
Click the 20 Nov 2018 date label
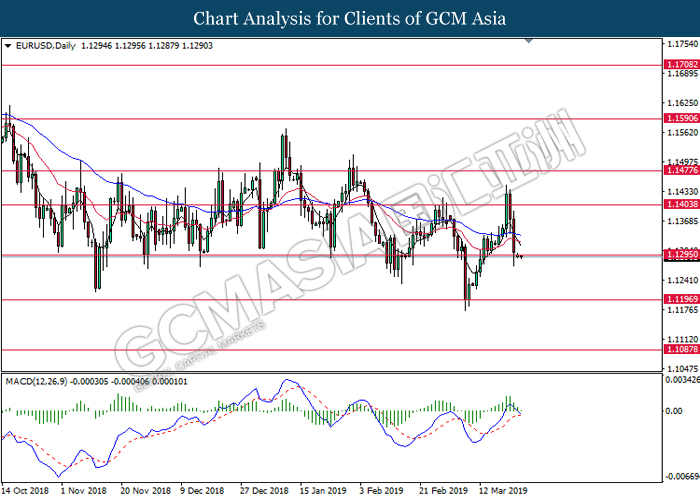146,491
